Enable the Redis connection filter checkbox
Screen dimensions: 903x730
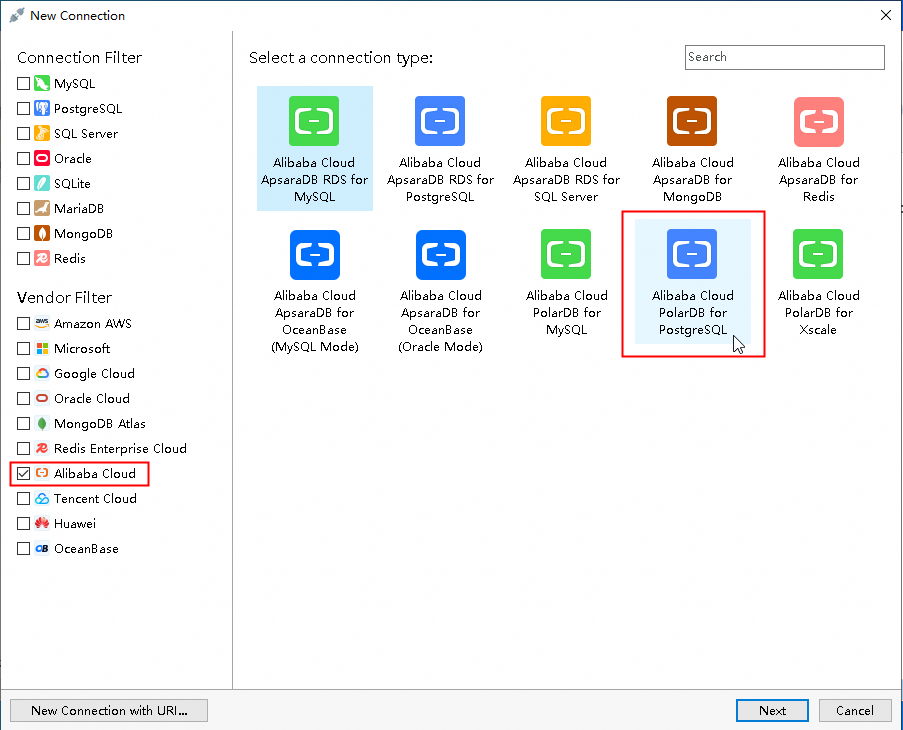click(x=24, y=258)
